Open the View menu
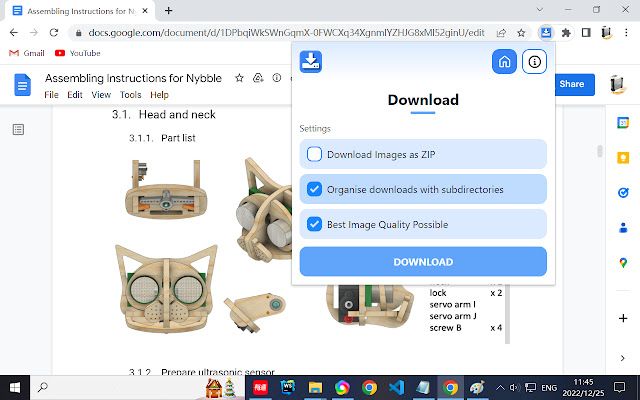The height and width of the screenshot is (400, 640). tap(101, 95)
